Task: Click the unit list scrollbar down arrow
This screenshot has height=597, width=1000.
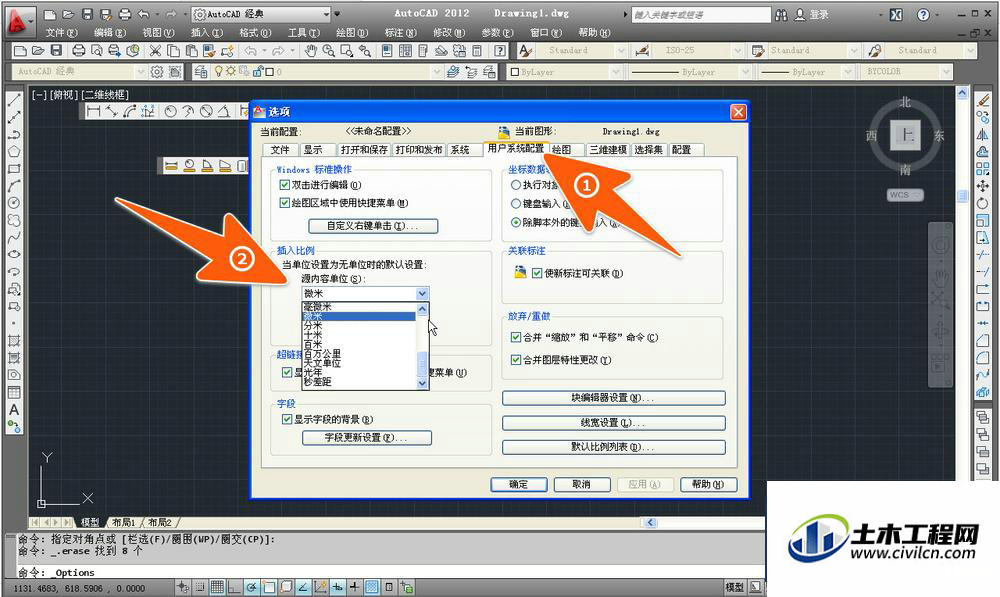Action: tap(422, 383)
